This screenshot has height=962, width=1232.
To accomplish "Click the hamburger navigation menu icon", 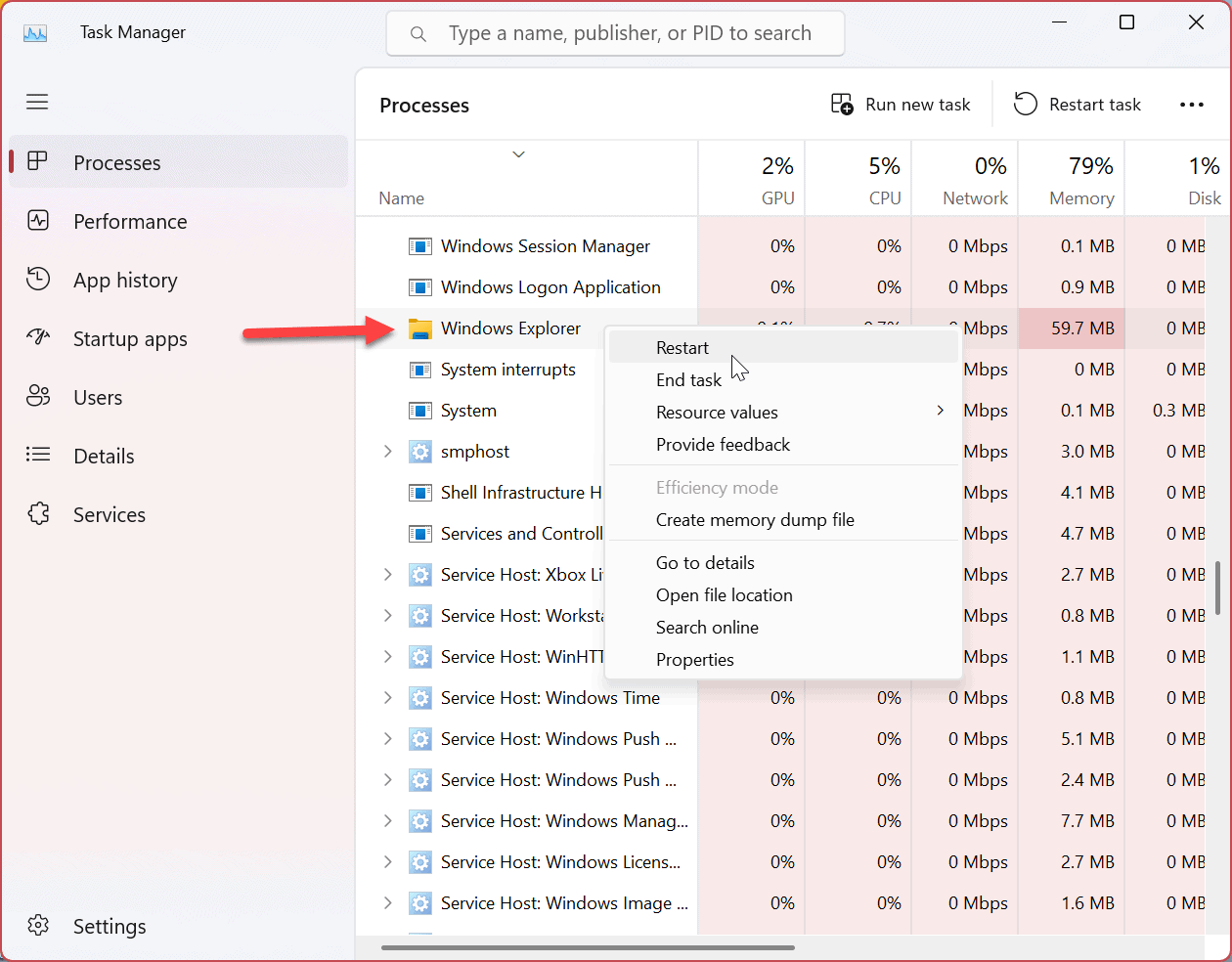I will pos(37,102).
